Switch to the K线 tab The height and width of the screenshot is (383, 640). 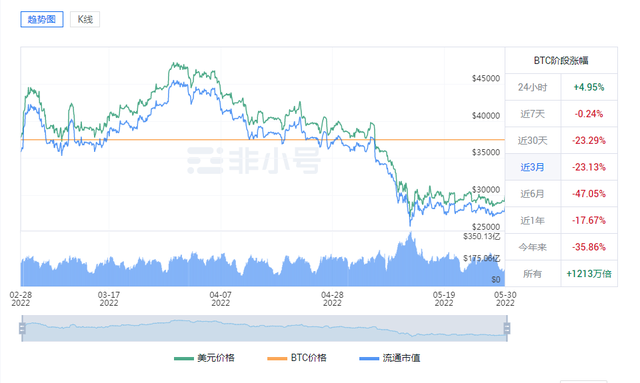point(85,19)
